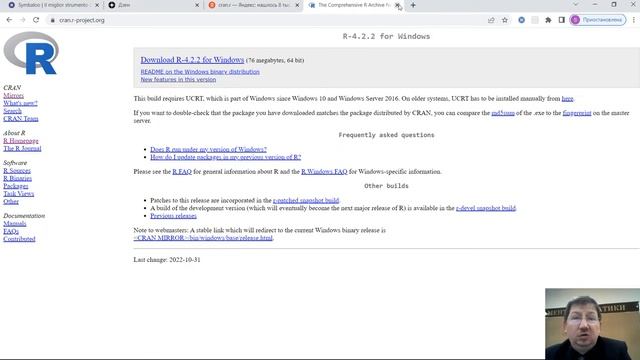This screenshot has height=360, width=640.
Task: Close the Дзен tab
Action: tap(197, 5)
